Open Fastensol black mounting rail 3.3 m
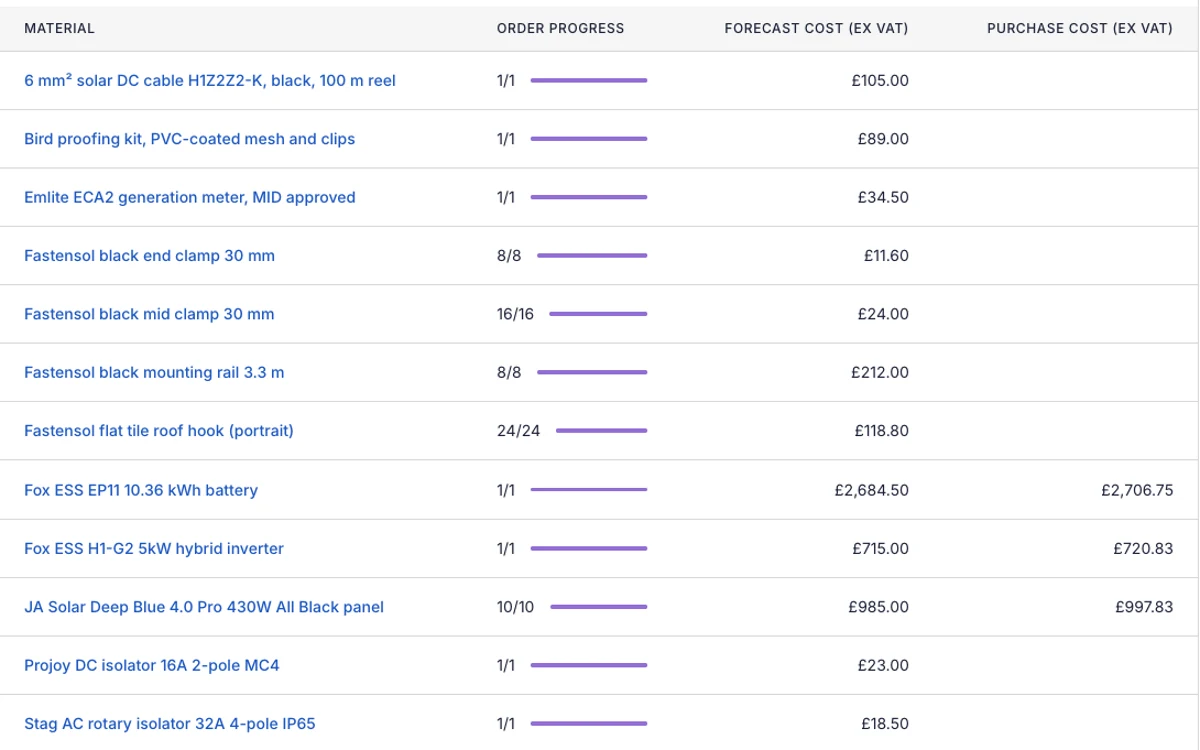Viewport: 1200px width, 750px height. (154, 372)
